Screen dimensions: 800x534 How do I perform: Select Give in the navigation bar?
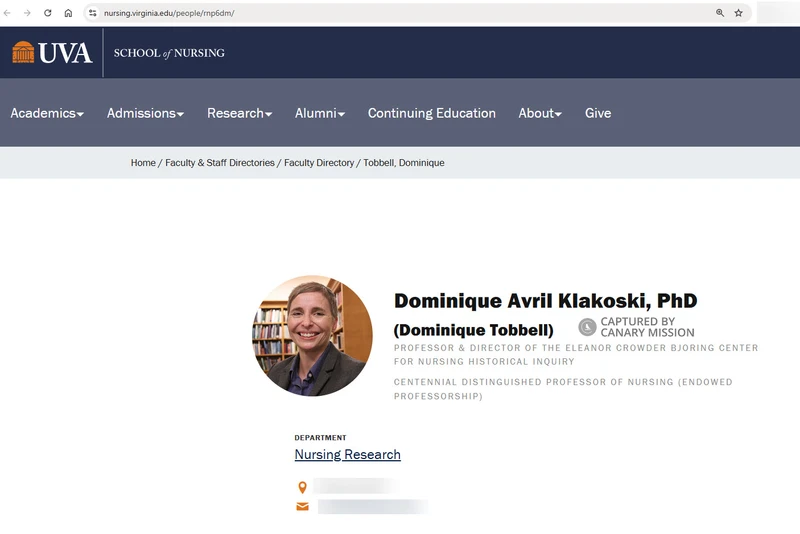pos(598,113)
